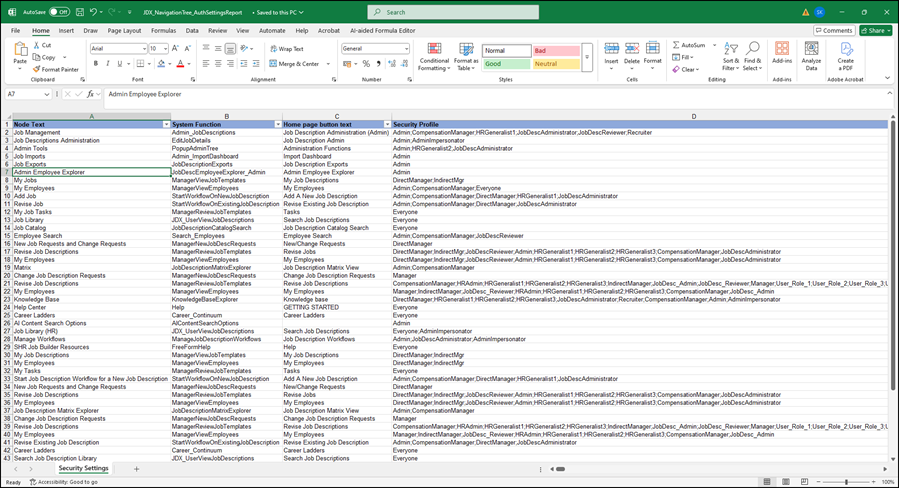This screenshot has width=899, height=488.
Task: Click the Comma Style icon
Action: click(378, 64)
